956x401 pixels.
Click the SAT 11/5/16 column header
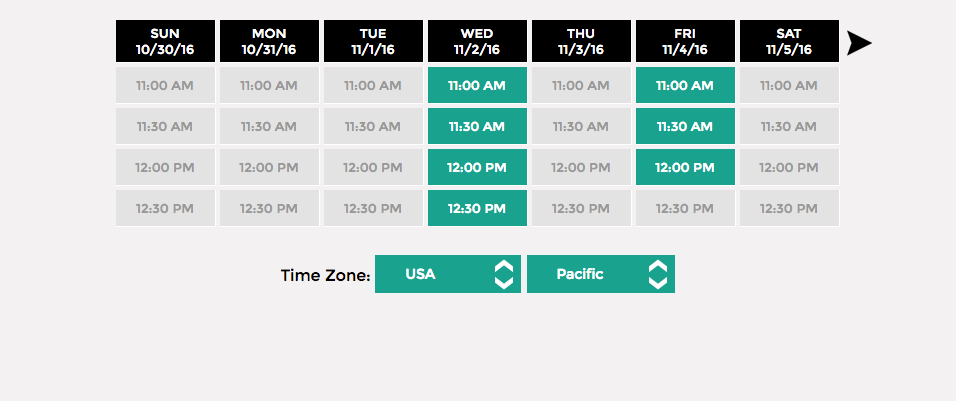click(x=789, y=41)
